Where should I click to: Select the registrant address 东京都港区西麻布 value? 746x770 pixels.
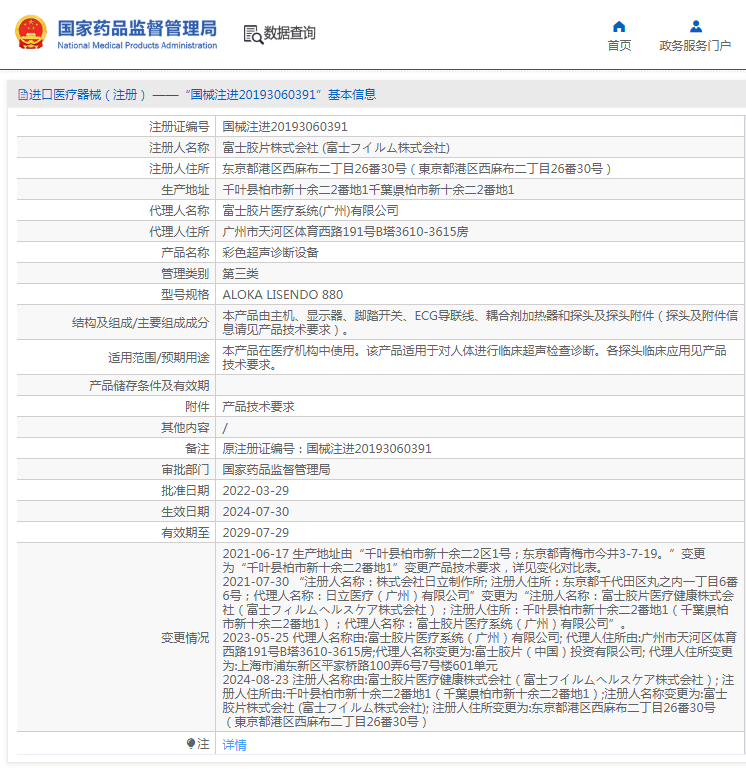coord(416,169)
